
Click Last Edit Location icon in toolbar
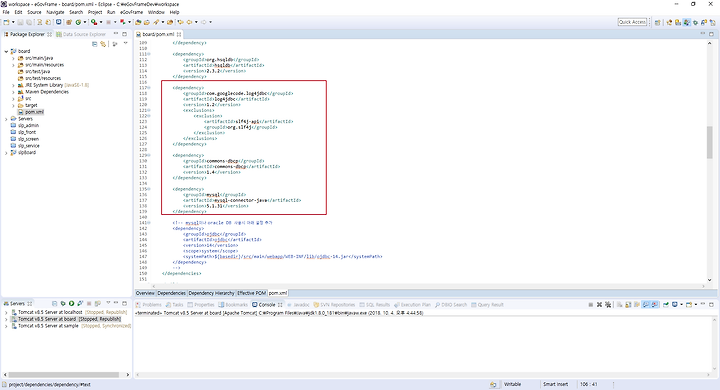180,22
